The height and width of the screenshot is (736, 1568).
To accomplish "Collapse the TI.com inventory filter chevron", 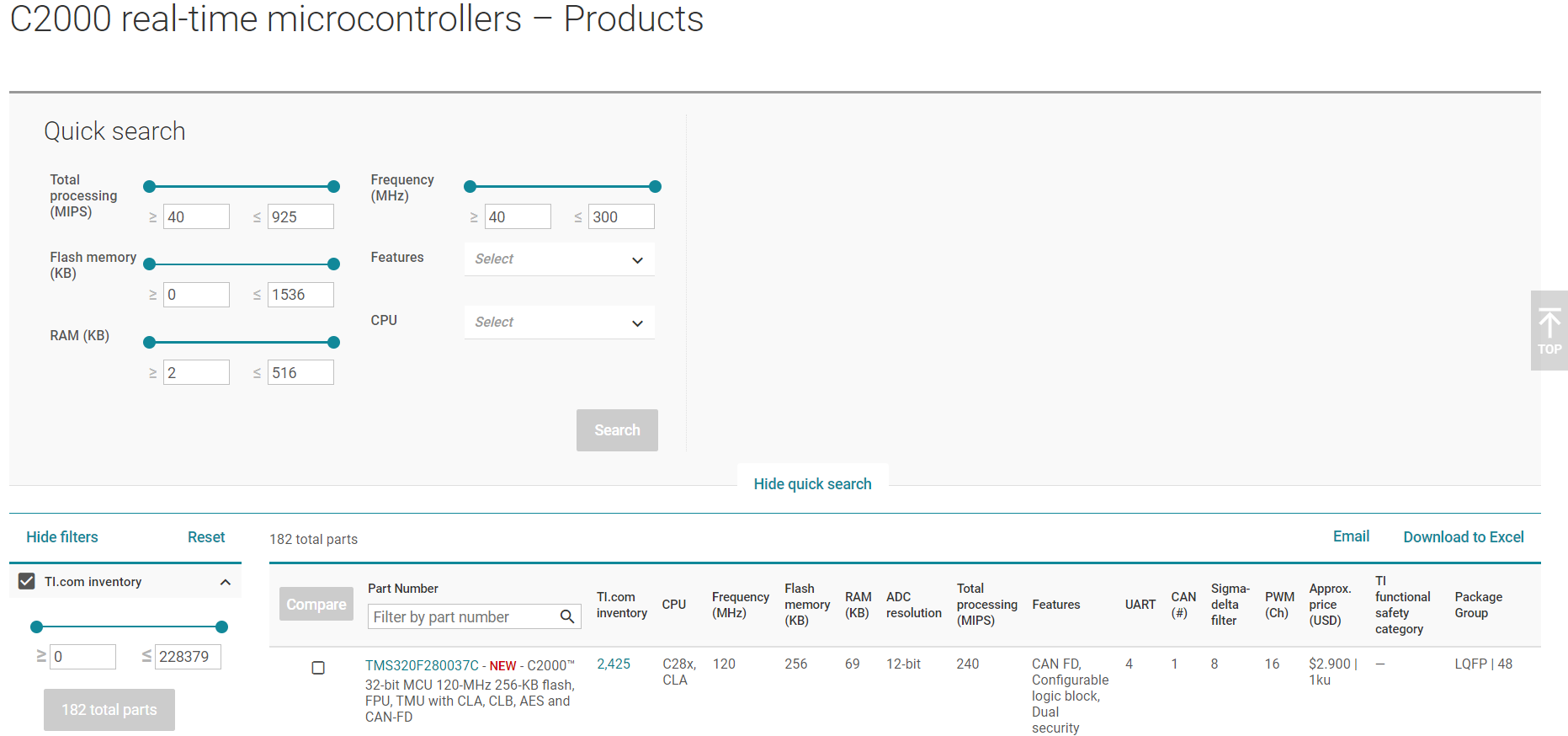I will (x=226, y=582).
